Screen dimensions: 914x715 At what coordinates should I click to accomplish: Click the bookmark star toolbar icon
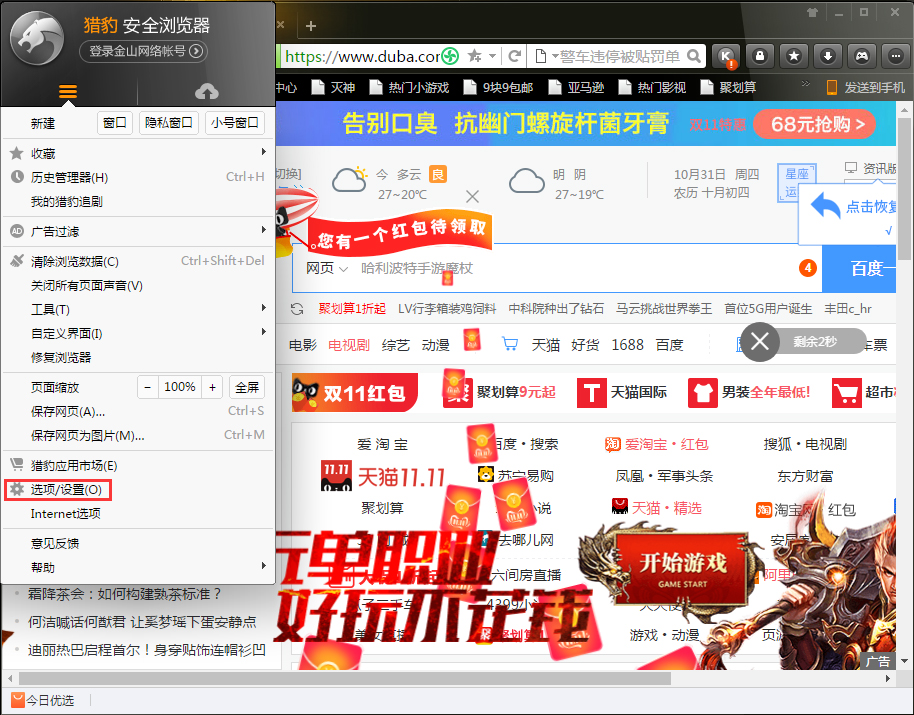[794, 55]
